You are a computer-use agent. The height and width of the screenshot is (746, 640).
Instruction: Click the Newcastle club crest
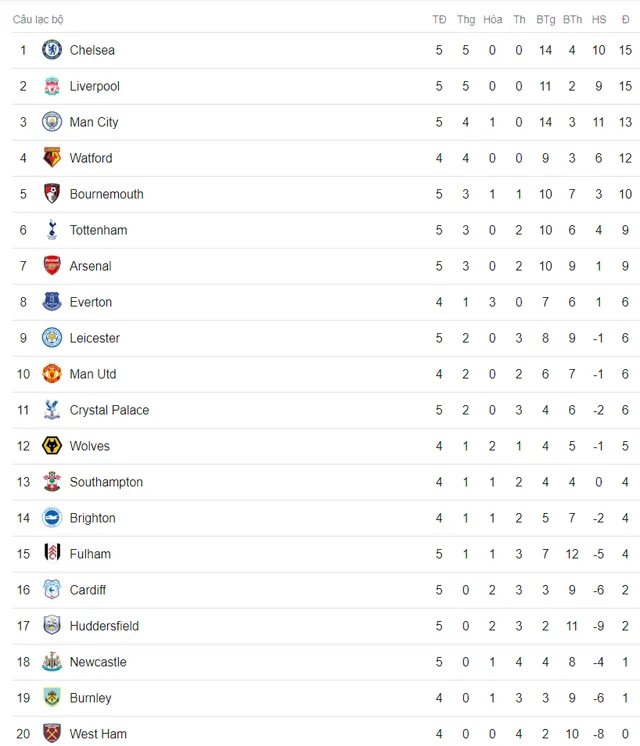52,662
